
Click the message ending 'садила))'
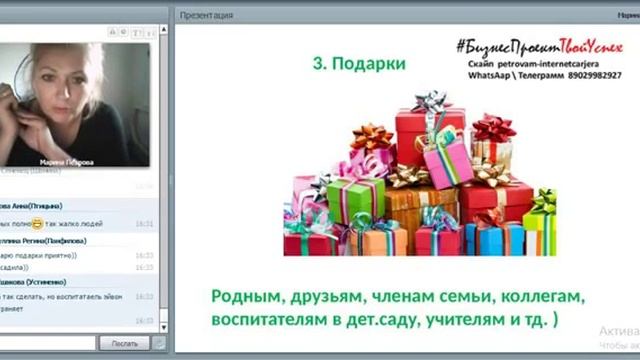click(14, 268)
